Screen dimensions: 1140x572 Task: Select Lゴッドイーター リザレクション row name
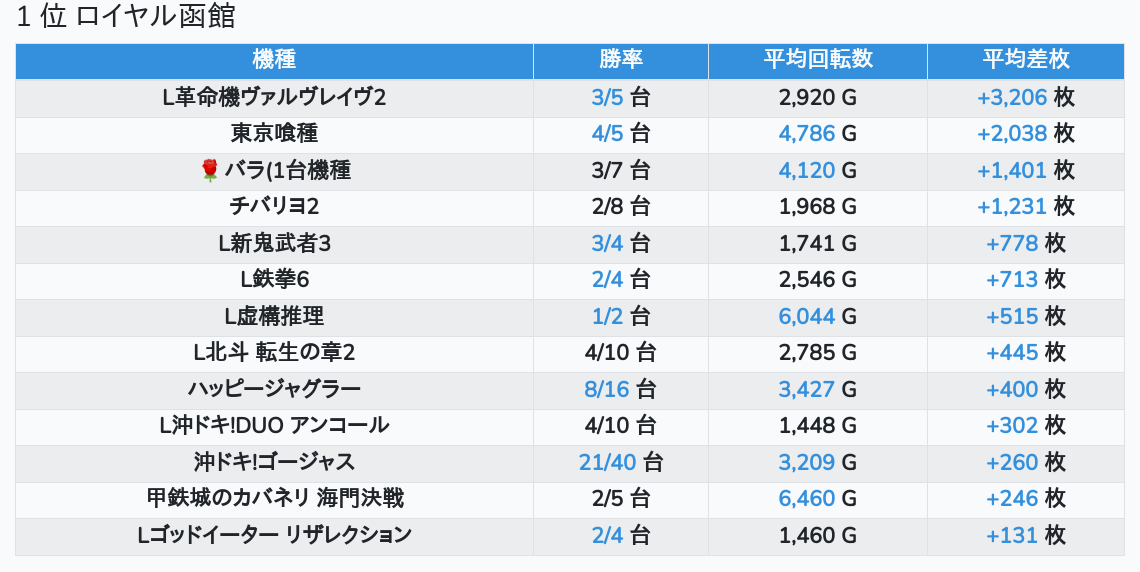tap(274, 535)
